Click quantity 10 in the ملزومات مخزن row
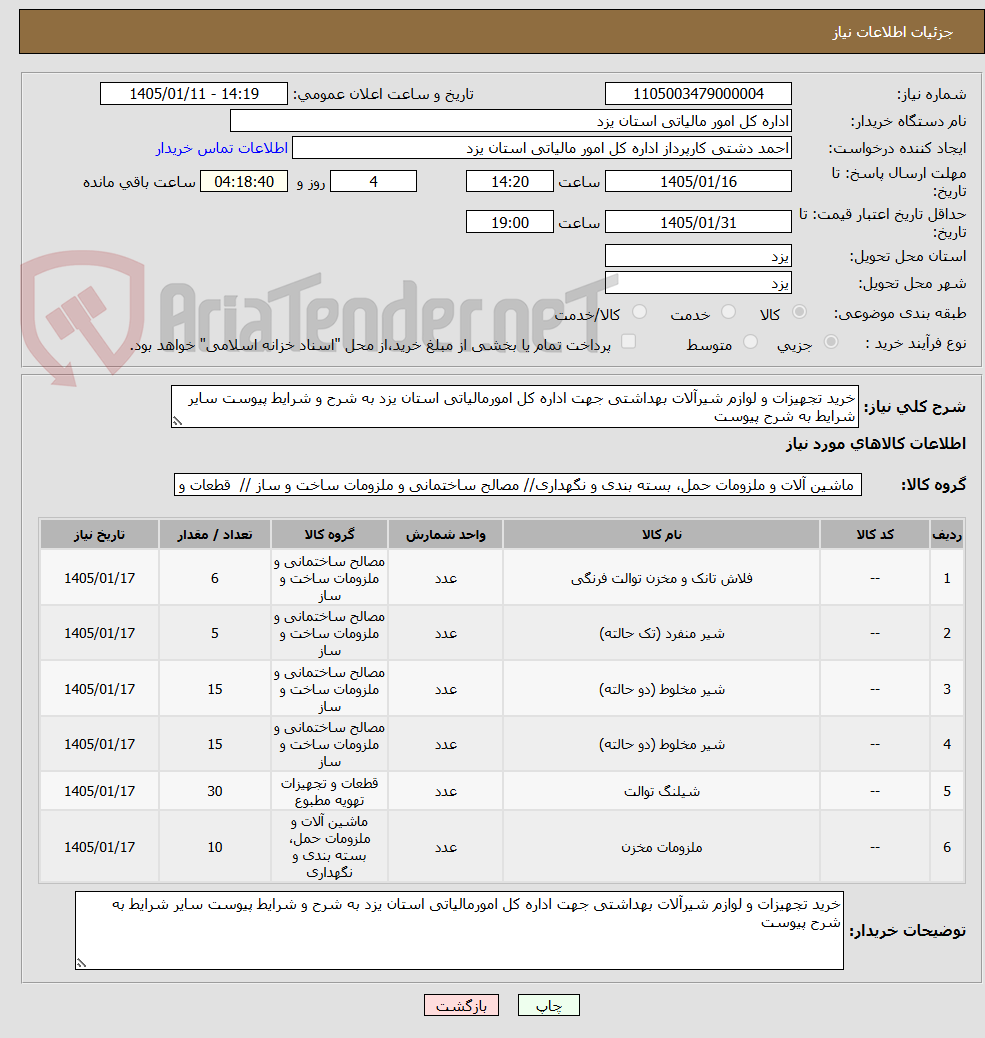985x1038 pixels. [x=214, y=847]
